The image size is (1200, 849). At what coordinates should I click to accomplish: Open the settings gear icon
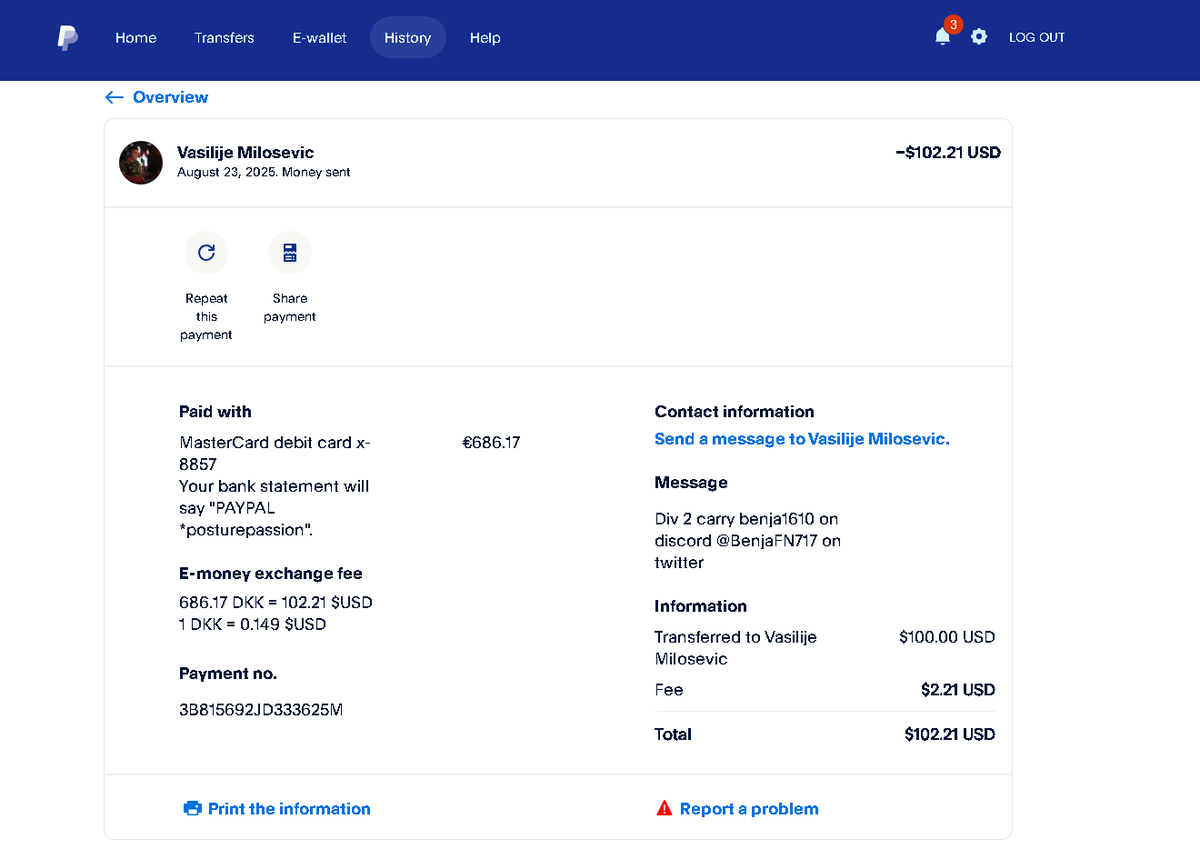979,37
